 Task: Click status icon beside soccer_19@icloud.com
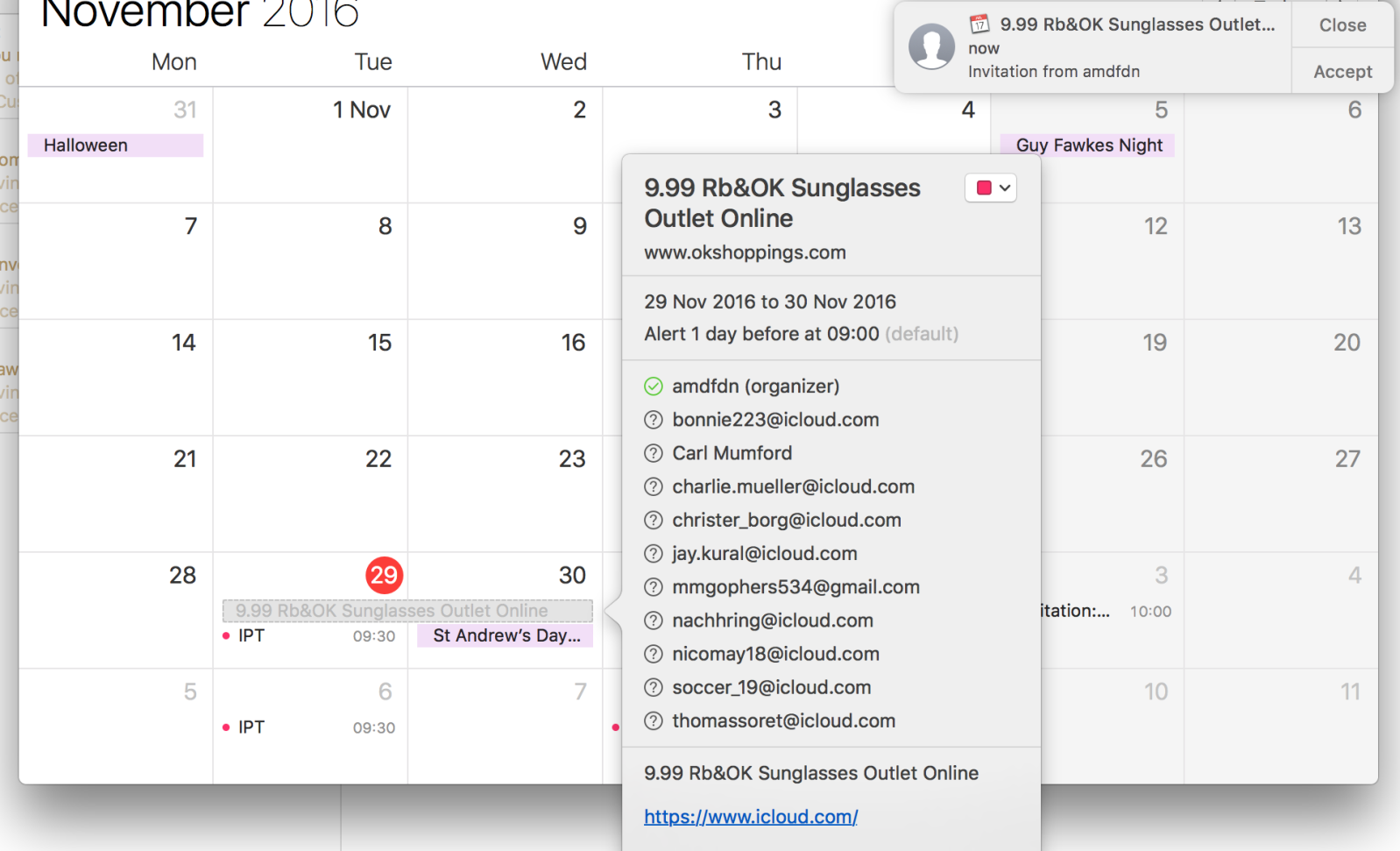(x=654, y=687)
